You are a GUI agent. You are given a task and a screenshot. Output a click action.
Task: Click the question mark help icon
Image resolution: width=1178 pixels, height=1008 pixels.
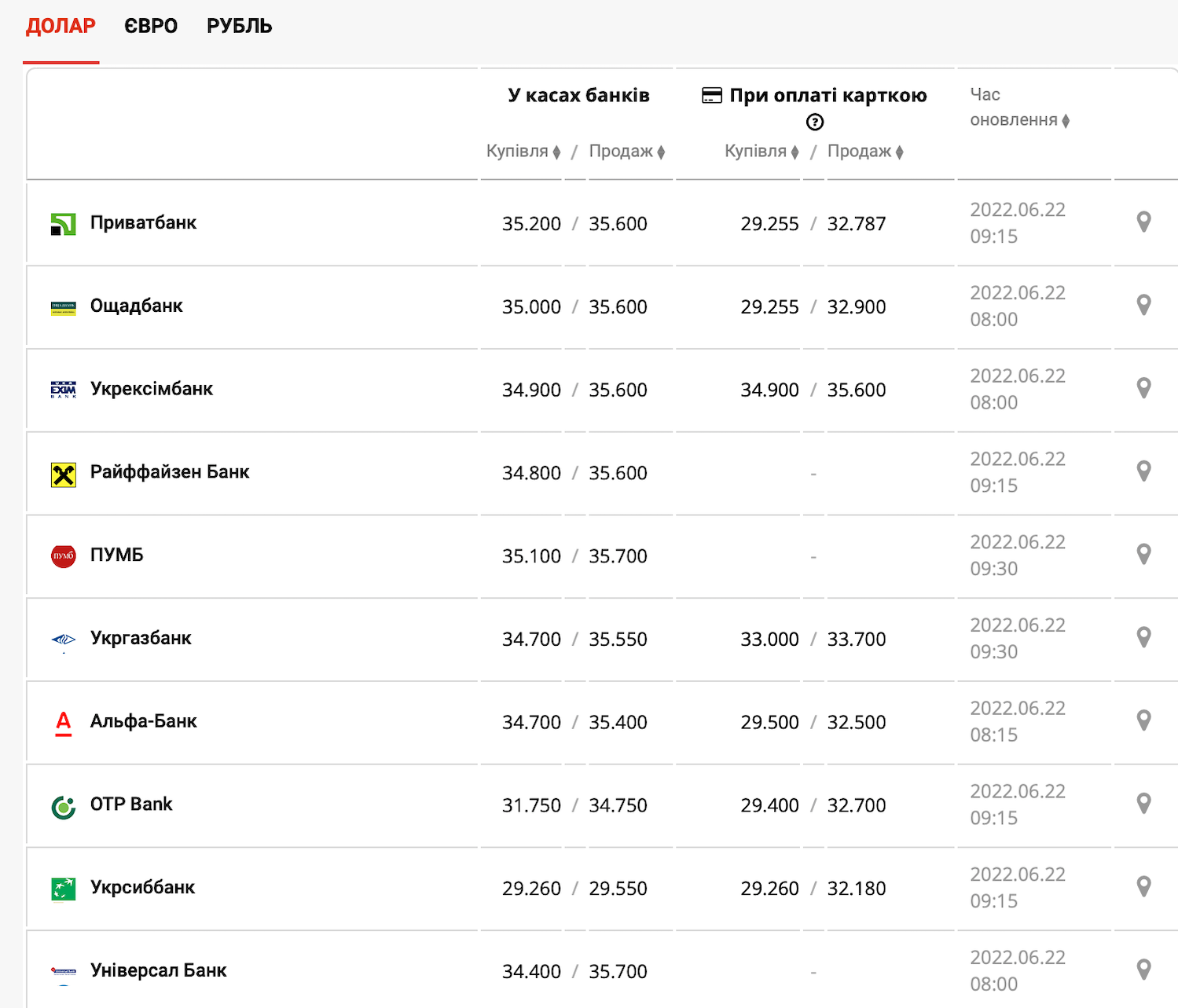[815, 122]
